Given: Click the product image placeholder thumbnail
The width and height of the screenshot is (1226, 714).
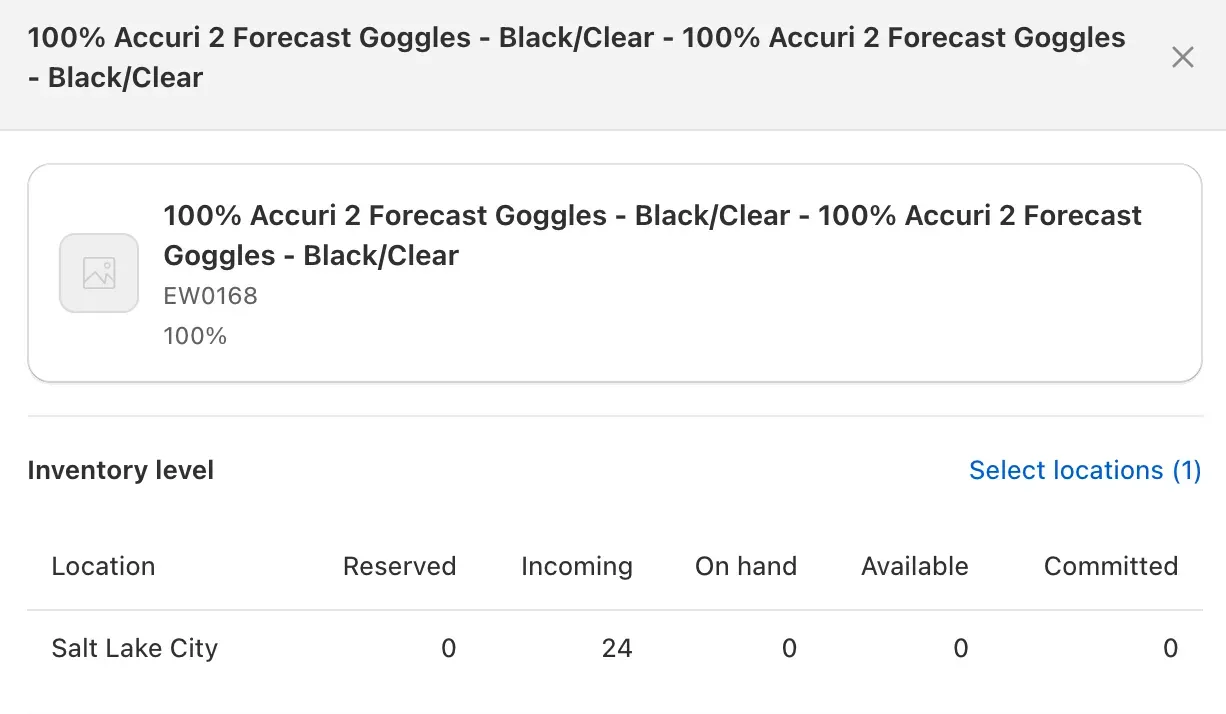Looking at the screenshot, I should [x=99, y=273].
